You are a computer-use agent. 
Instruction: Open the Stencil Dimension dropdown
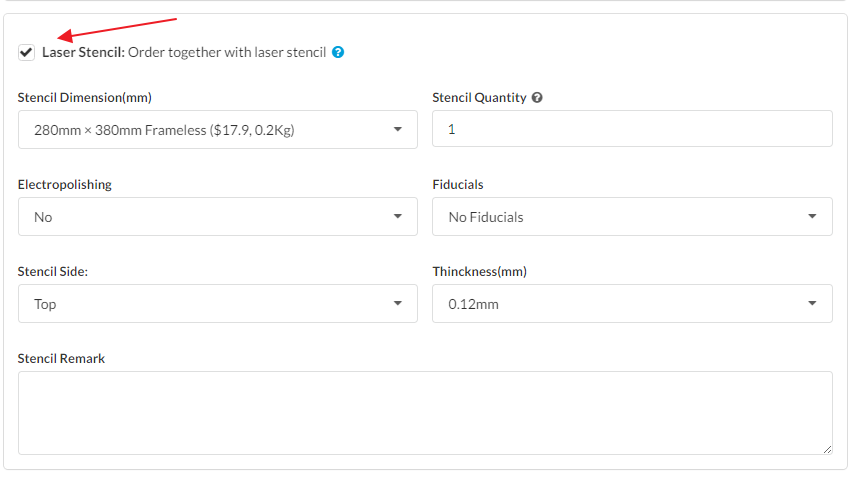pos(217,130)
